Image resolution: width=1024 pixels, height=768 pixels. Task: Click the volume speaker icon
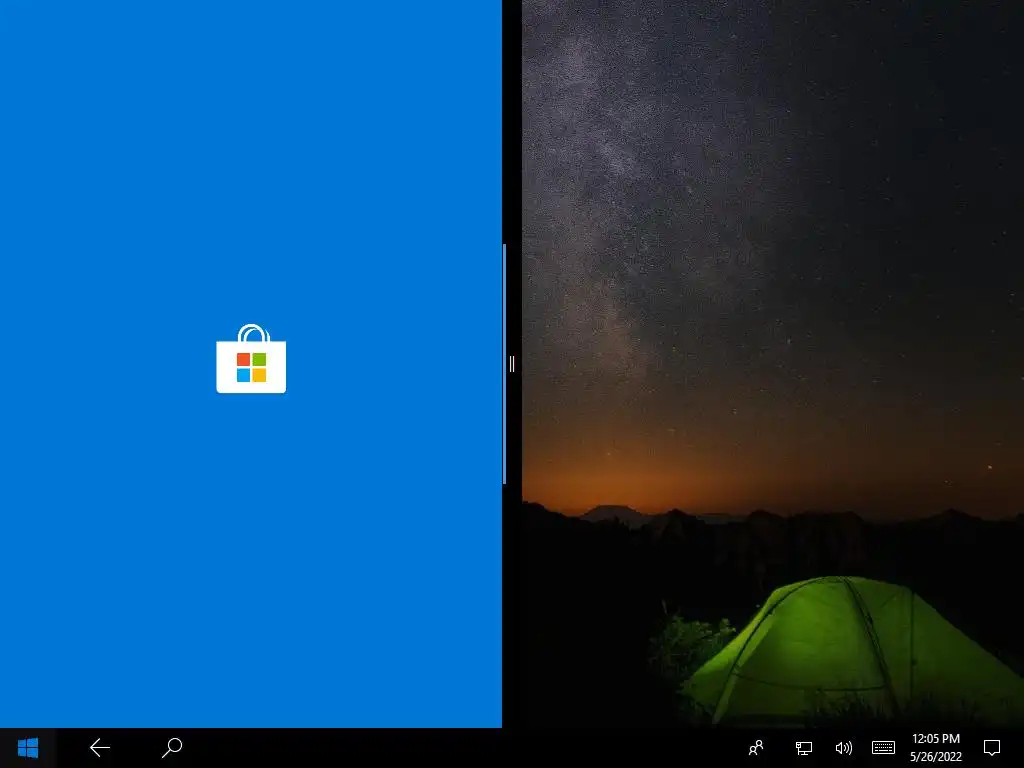click(x=843, y=748)
